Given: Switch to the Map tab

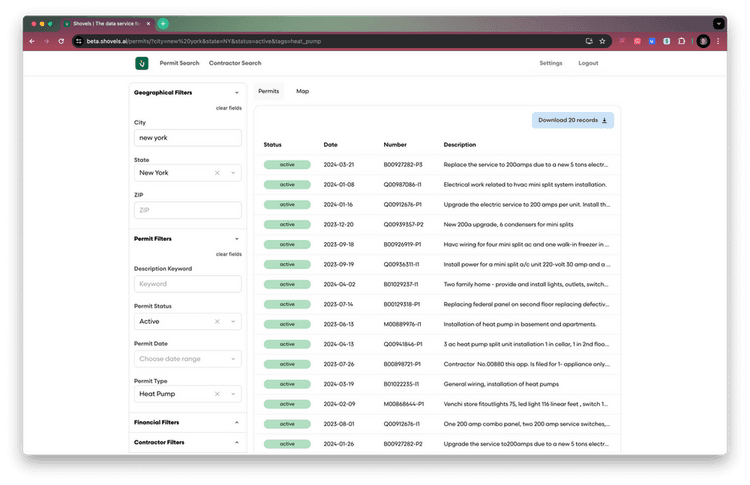Looking at the screenshot, I should (x=302, y=91).
